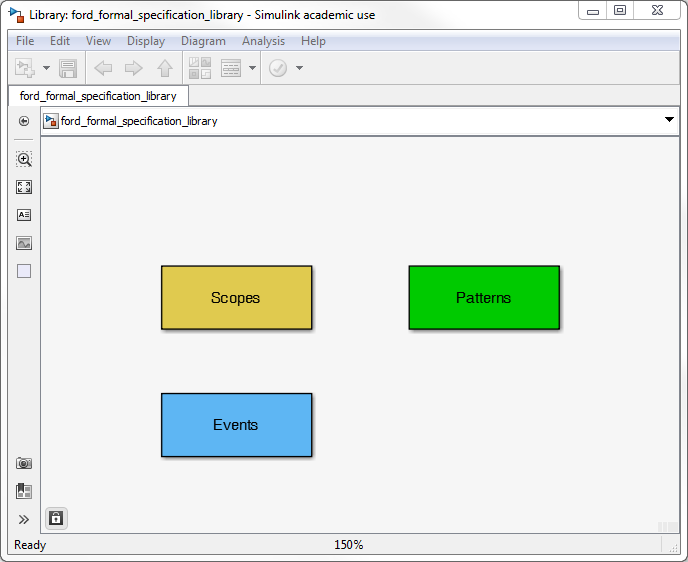Click the Scopes subsystem block
The image size is (688, 562).
pyautogui.click(x=236, y=298)
